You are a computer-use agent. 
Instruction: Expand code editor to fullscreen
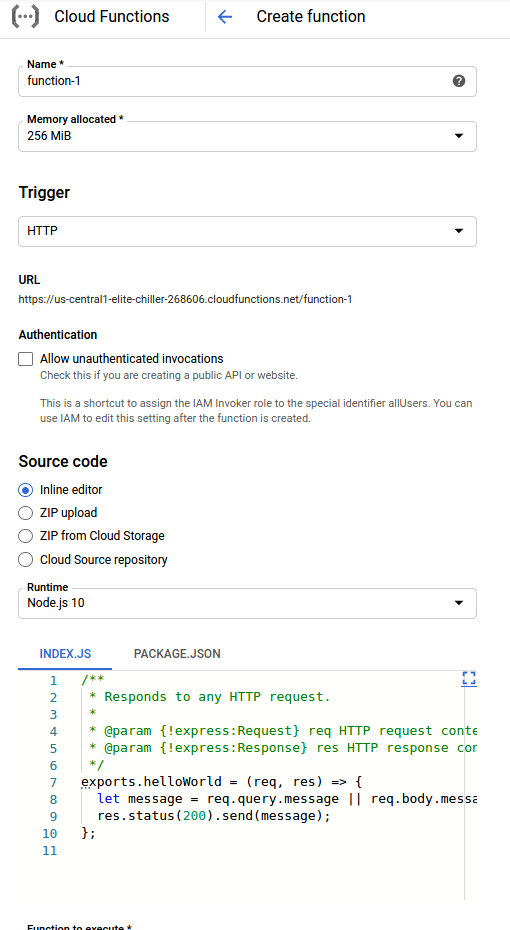[x=468, y=679]
